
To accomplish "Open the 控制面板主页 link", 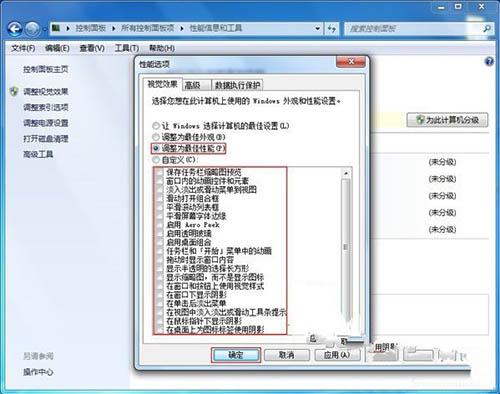I will (x=46, y=69).
